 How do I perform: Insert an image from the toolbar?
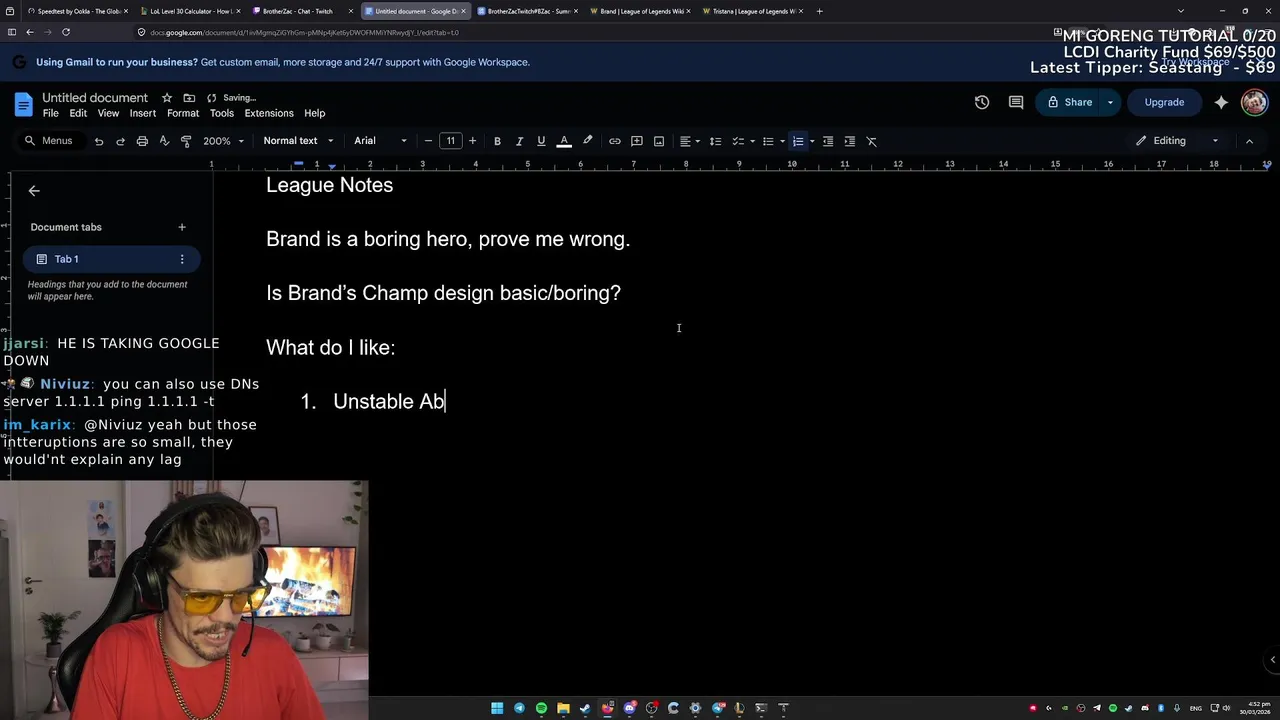click(659, 141)
